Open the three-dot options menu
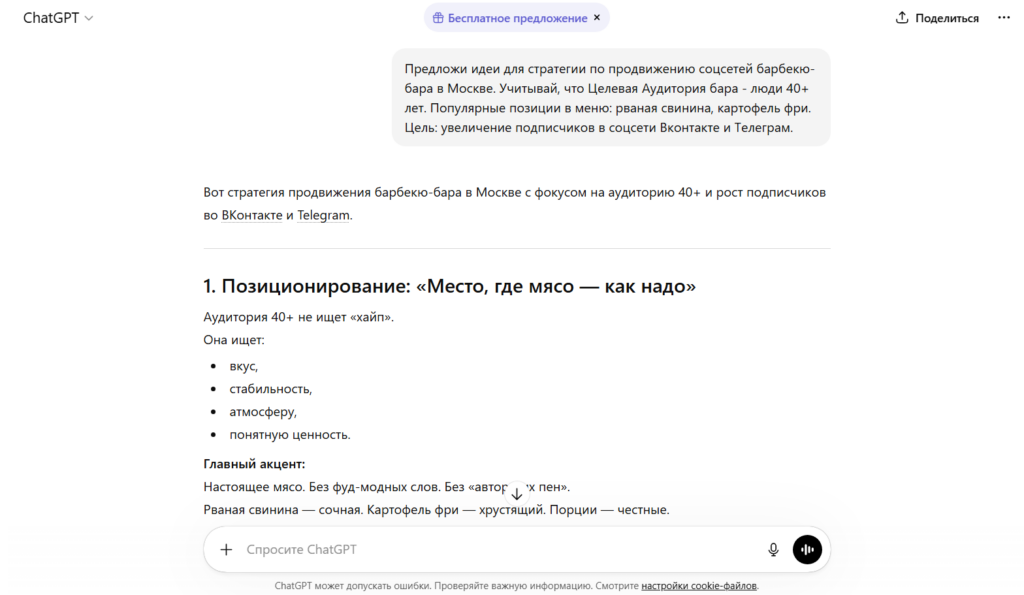Image resolution: width=1024 pixels, height=595 pixels. pos(1004,18)
